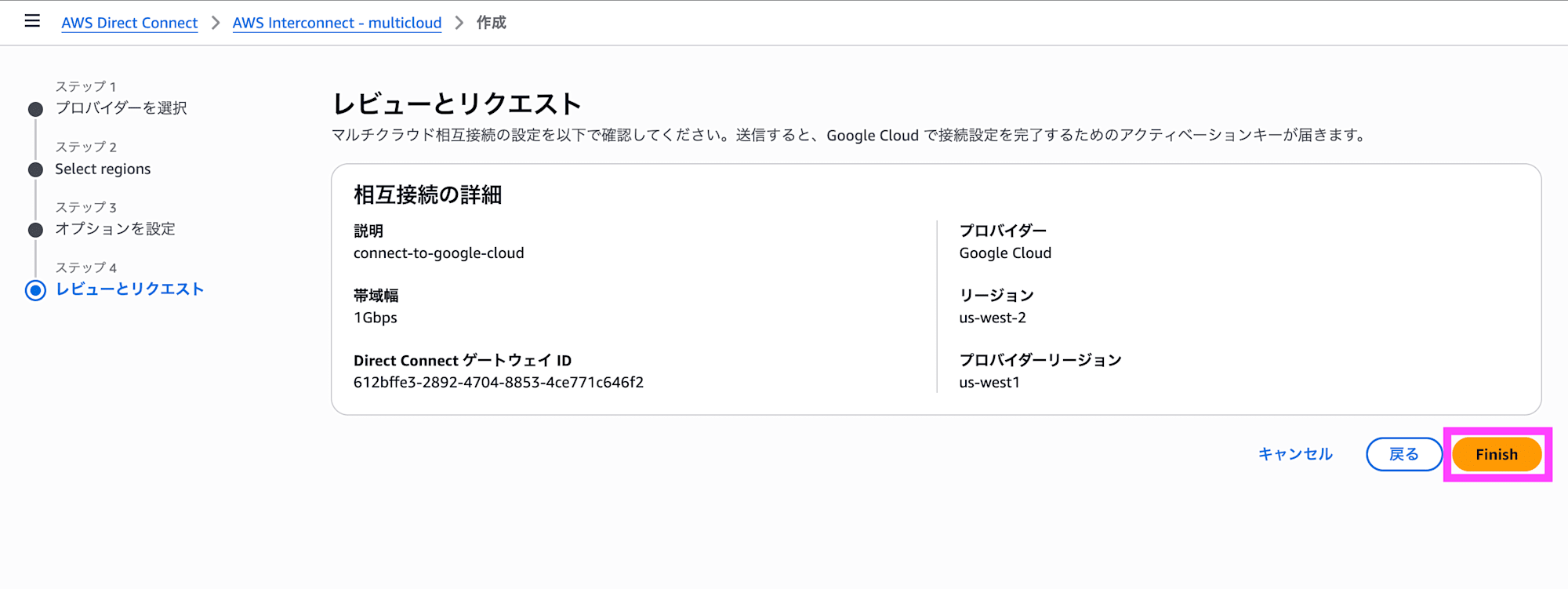Open the hamburger navigation menu
This screenshot has width=1568, height=589.
pyautogui.click(x=32, y=21)
